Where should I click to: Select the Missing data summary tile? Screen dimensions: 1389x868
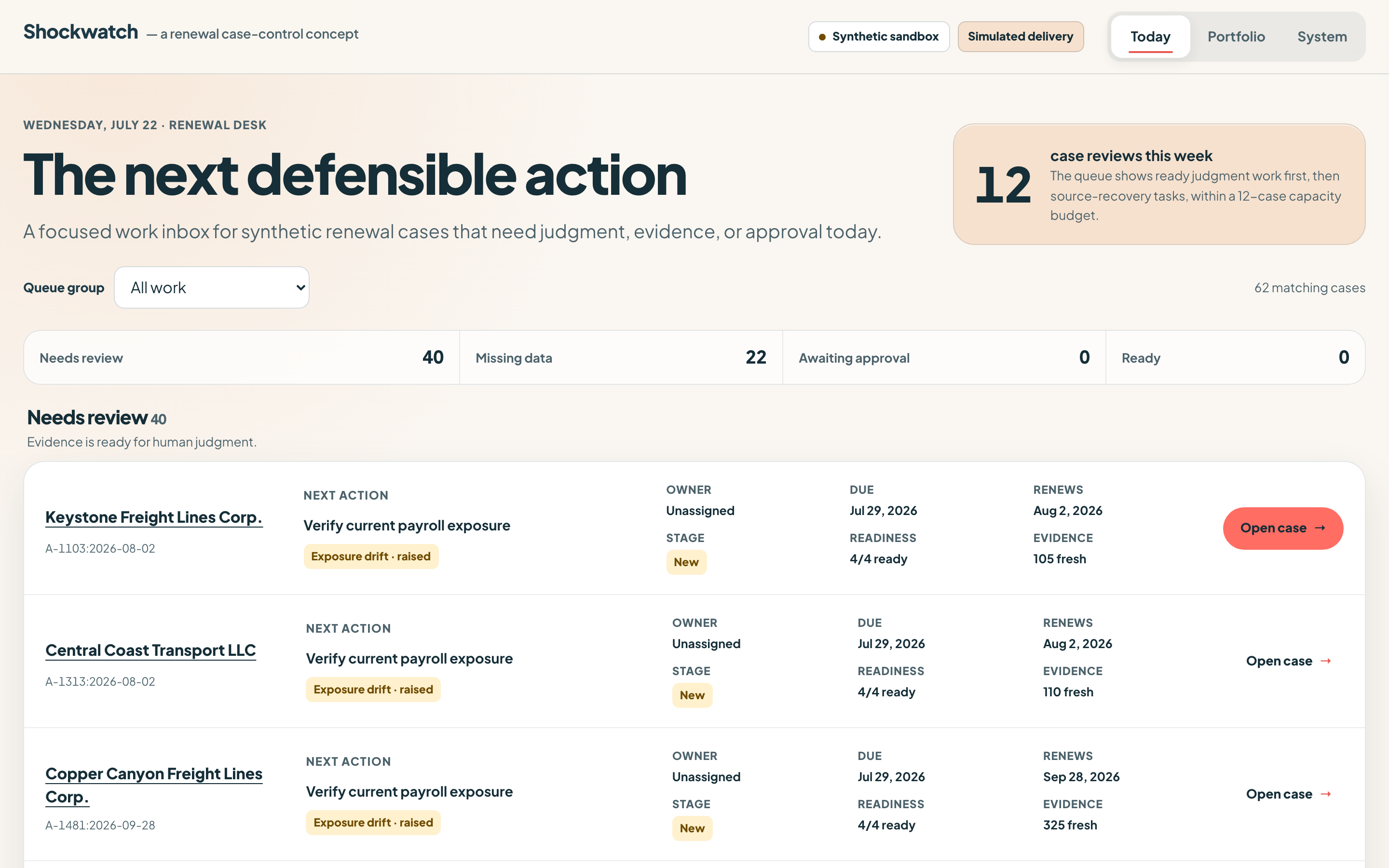click(621, 358)
